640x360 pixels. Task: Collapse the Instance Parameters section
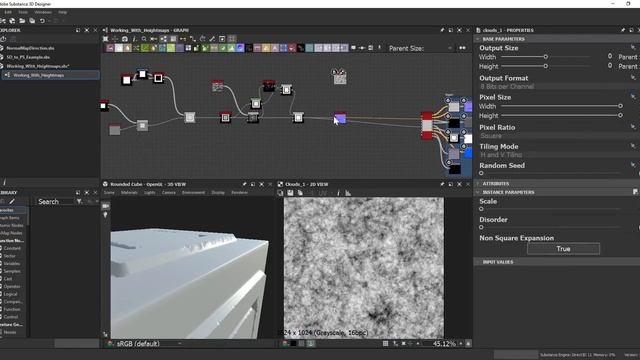click(x=478, y=192)
